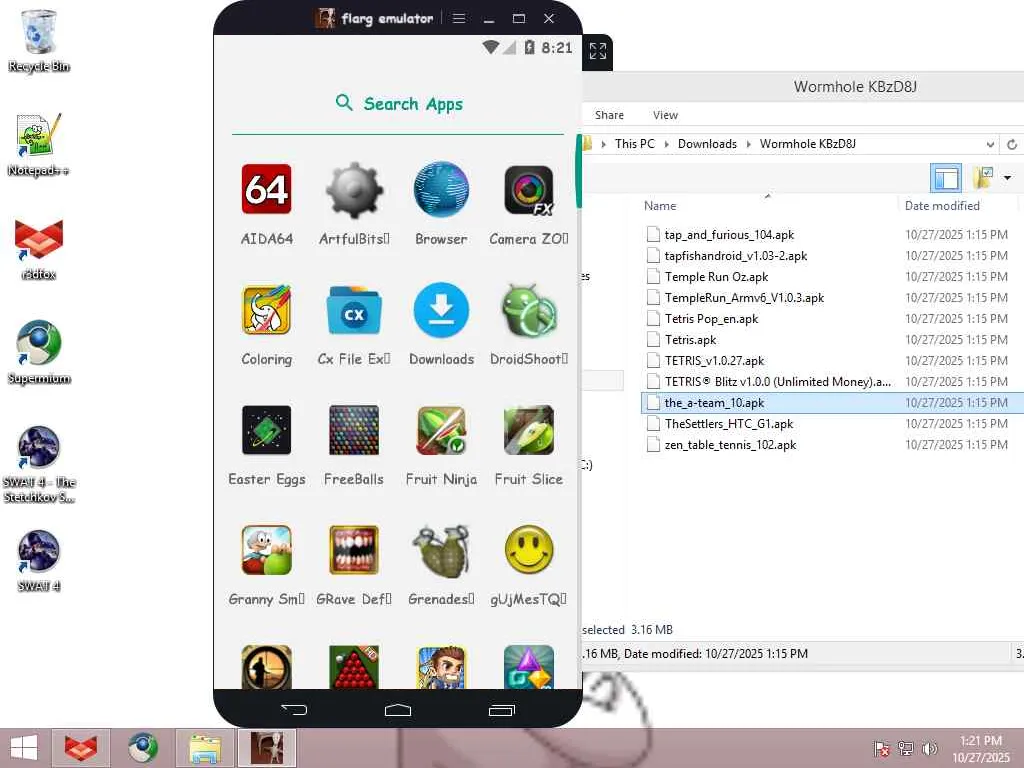Sort files by the Name column

point(660,206)
